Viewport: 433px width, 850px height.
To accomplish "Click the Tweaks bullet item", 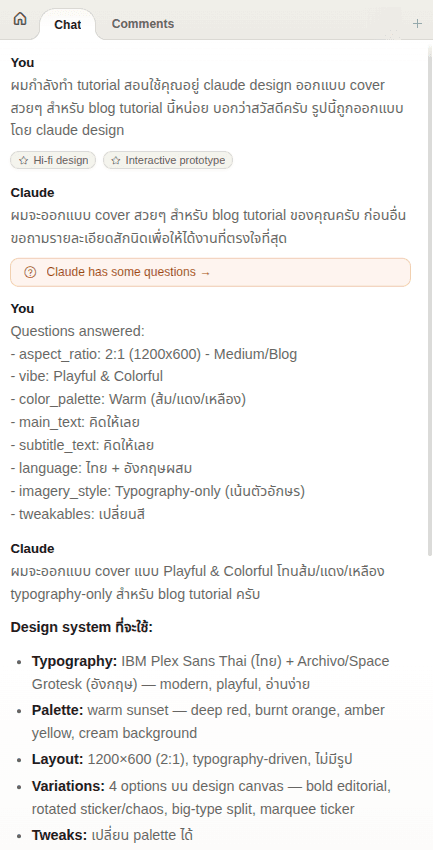I will point(112,835).
